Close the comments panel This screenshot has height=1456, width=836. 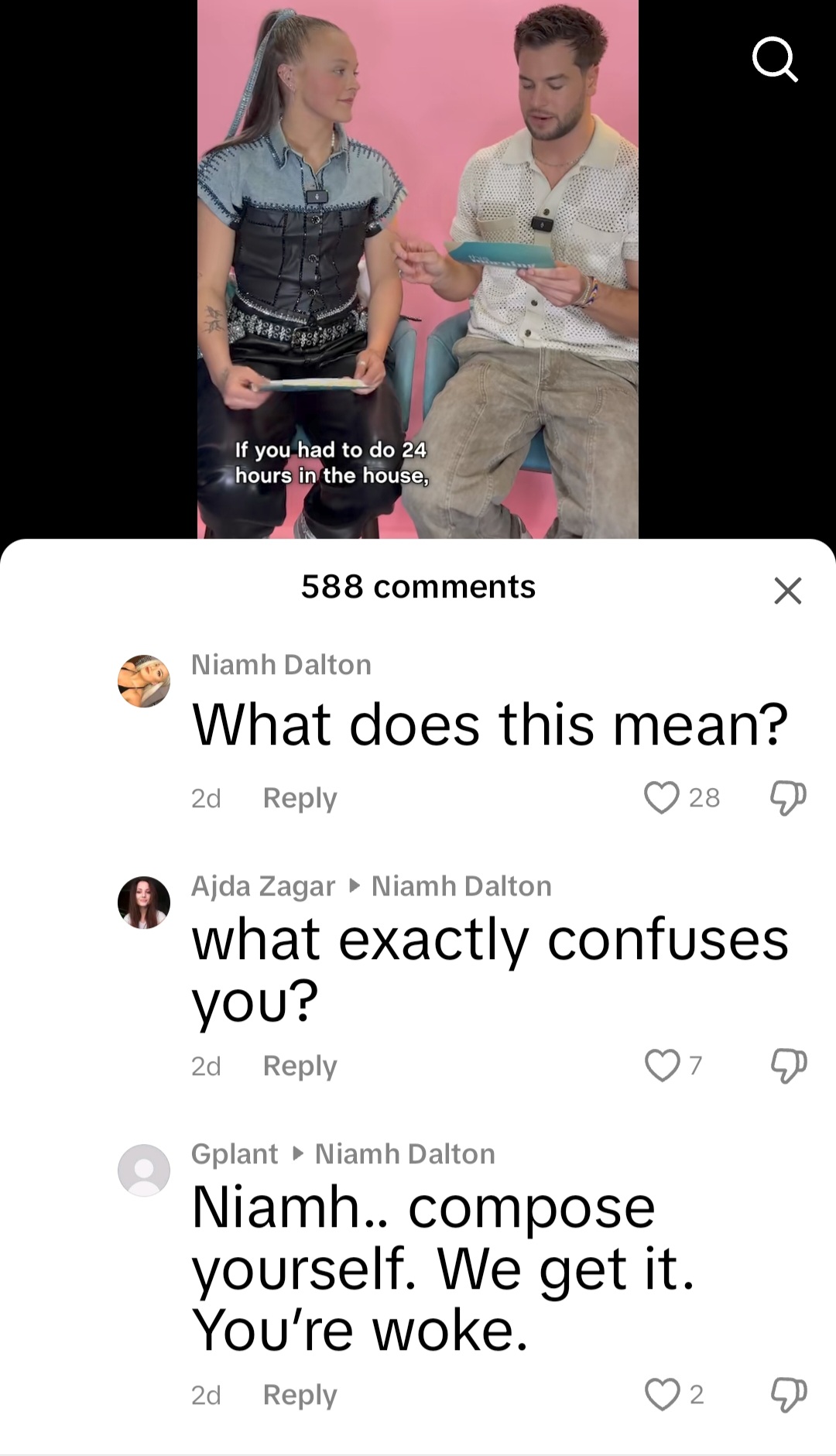click(x=787, y=591)
